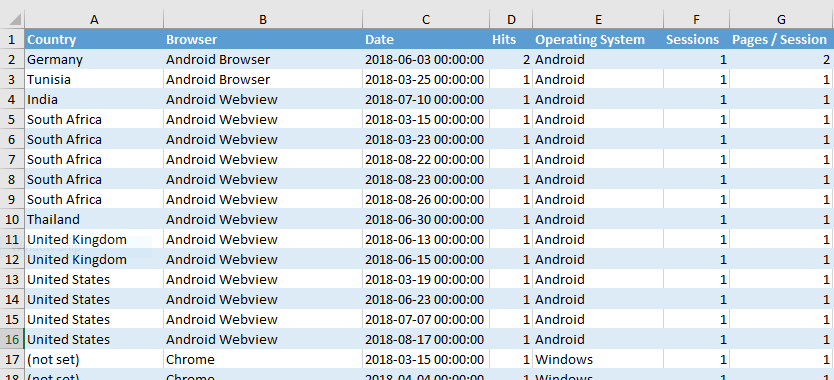The image size is (834, 380).
Task: Select United Kingdom cell in row 12
Action: (94, 260)
